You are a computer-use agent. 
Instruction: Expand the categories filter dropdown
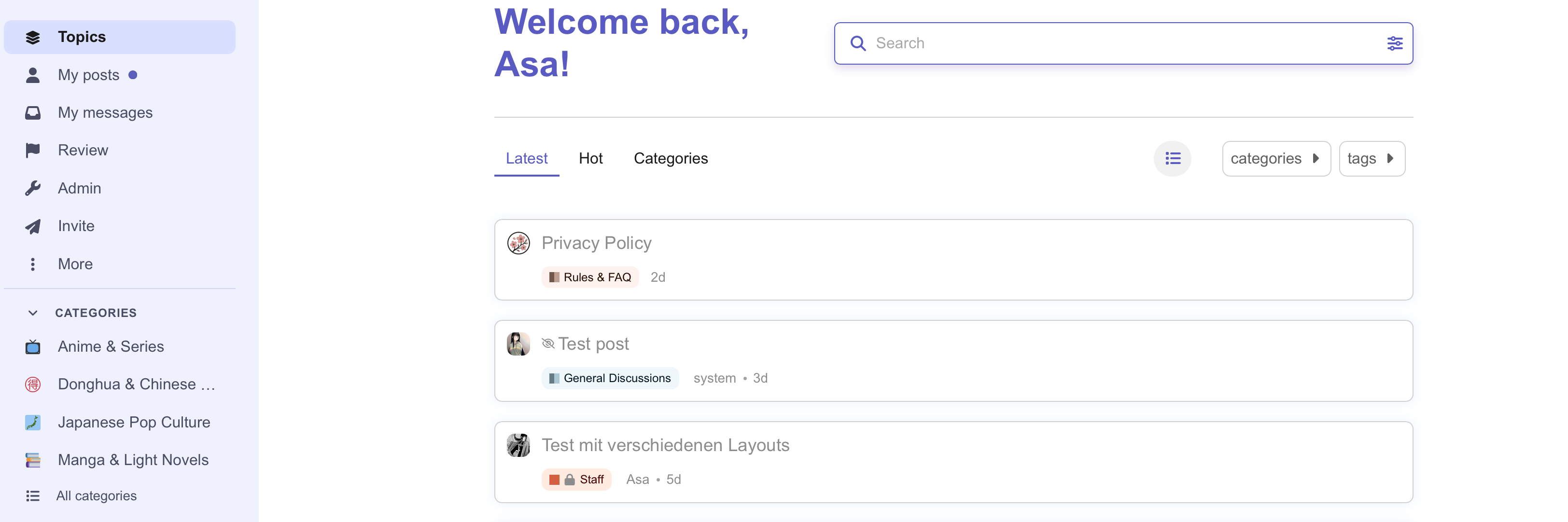tap(1276, 159)
